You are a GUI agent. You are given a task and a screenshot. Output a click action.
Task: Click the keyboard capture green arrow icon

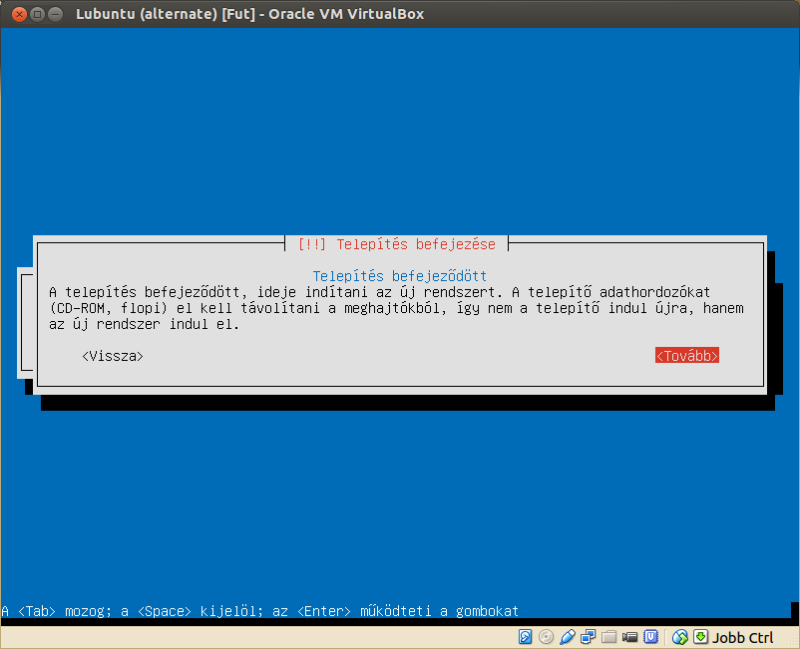701,637
